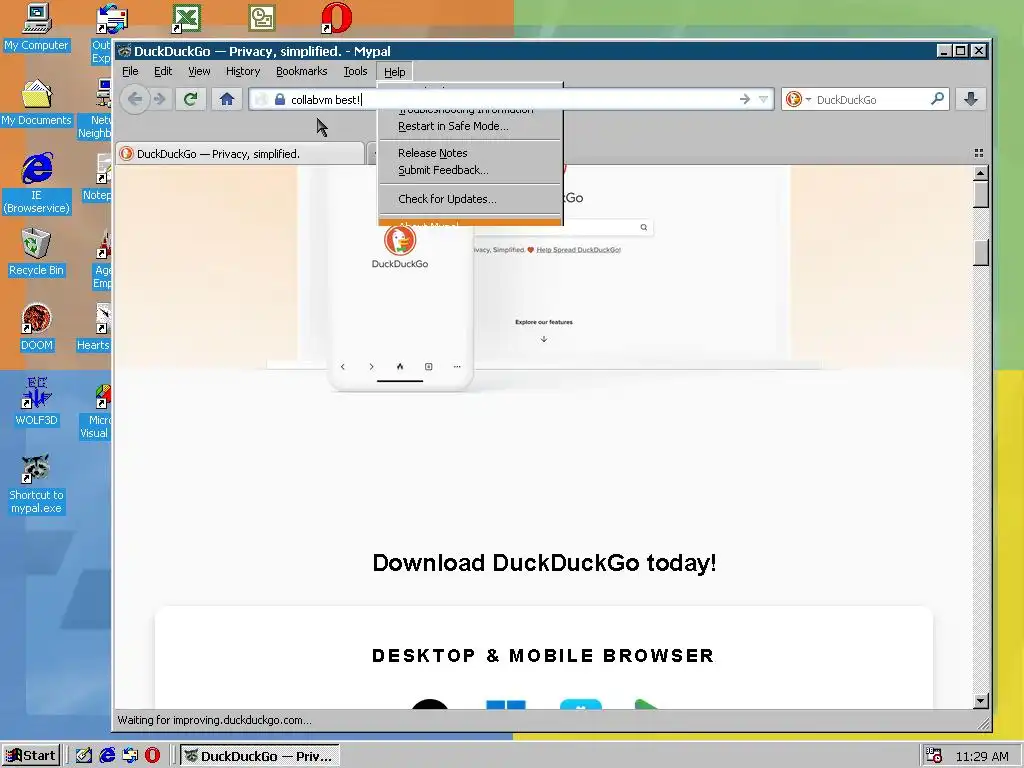This screenshot has width=1024, height=768.
Task: Click the Explore our features down arrow
Action: [x=543, y=339]
